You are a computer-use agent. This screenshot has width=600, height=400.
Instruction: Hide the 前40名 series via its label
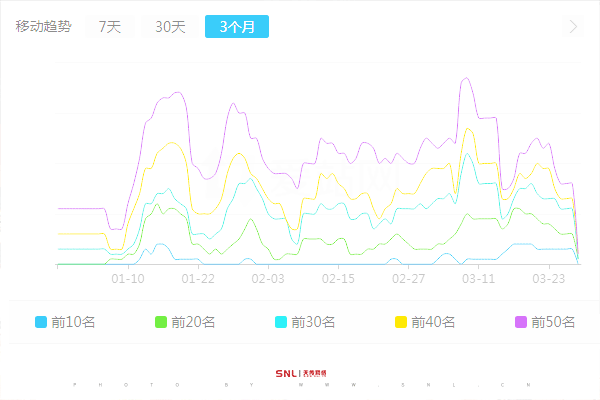[433, 322]
